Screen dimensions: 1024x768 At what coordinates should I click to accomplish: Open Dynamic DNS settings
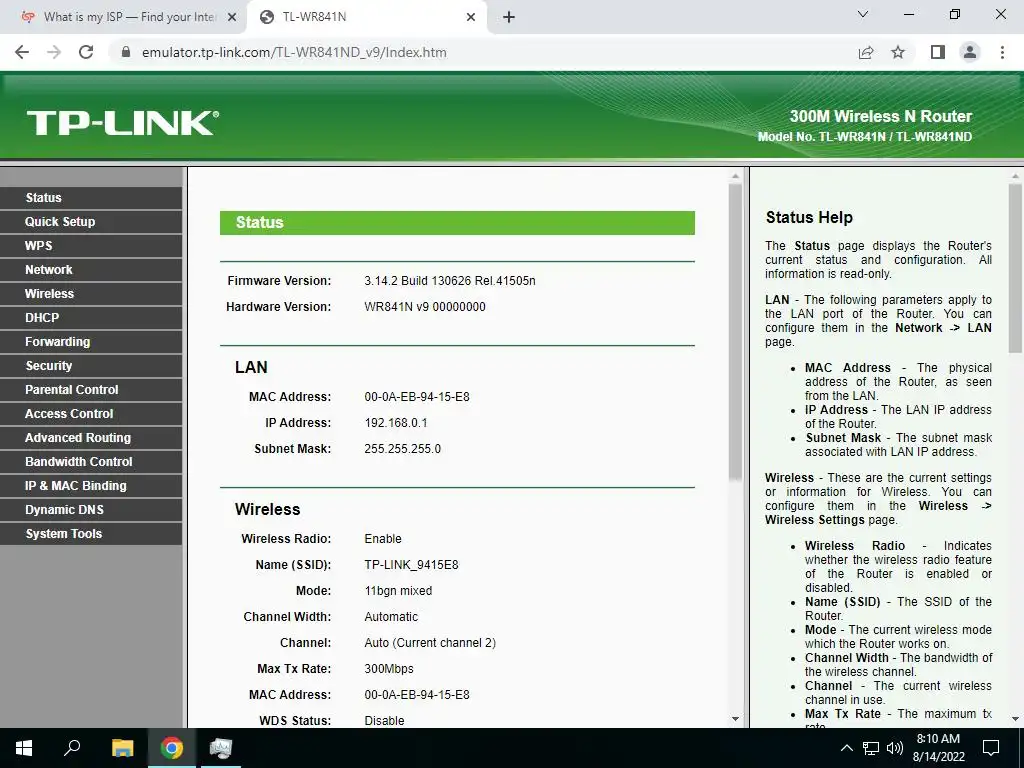coord(91,510)
